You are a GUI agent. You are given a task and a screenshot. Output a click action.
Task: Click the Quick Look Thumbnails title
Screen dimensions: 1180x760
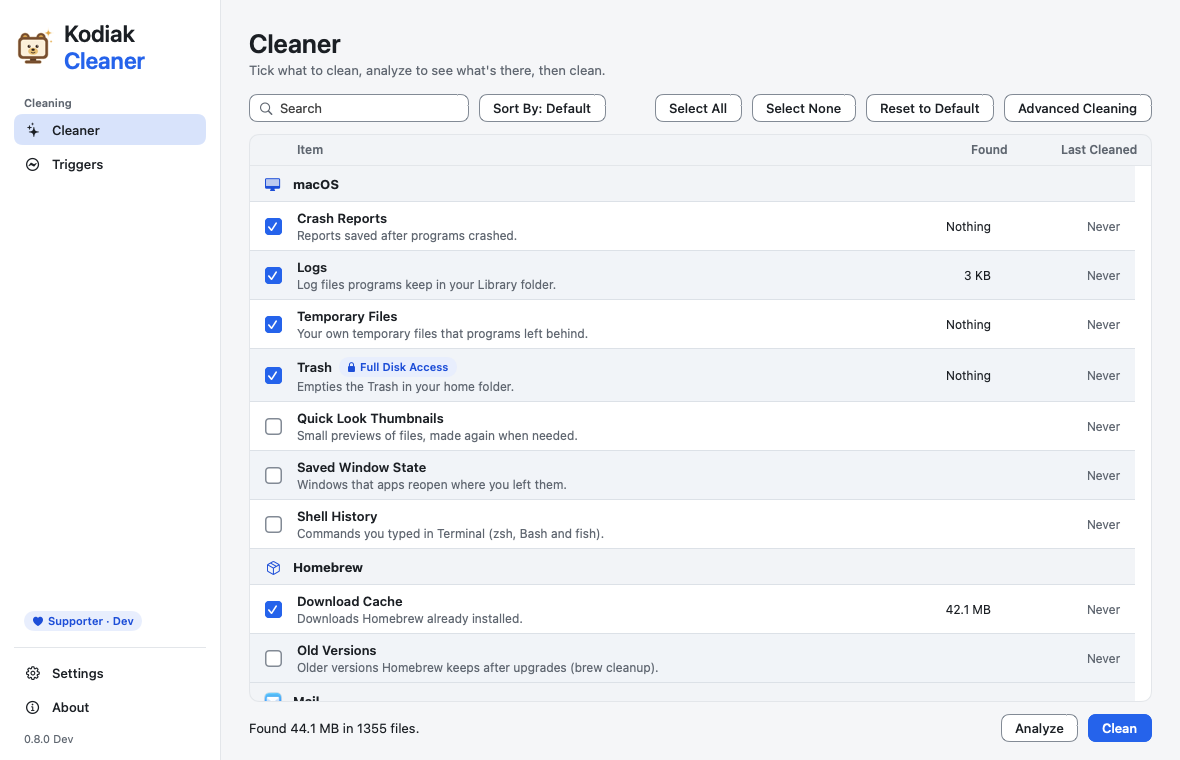coord(370,418)
